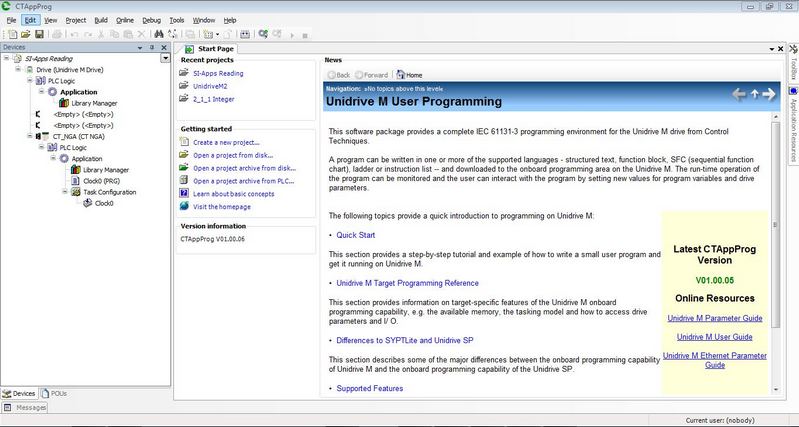Click the Start play icon in toolbar
The image size is (799, 427).
[292, 35]
